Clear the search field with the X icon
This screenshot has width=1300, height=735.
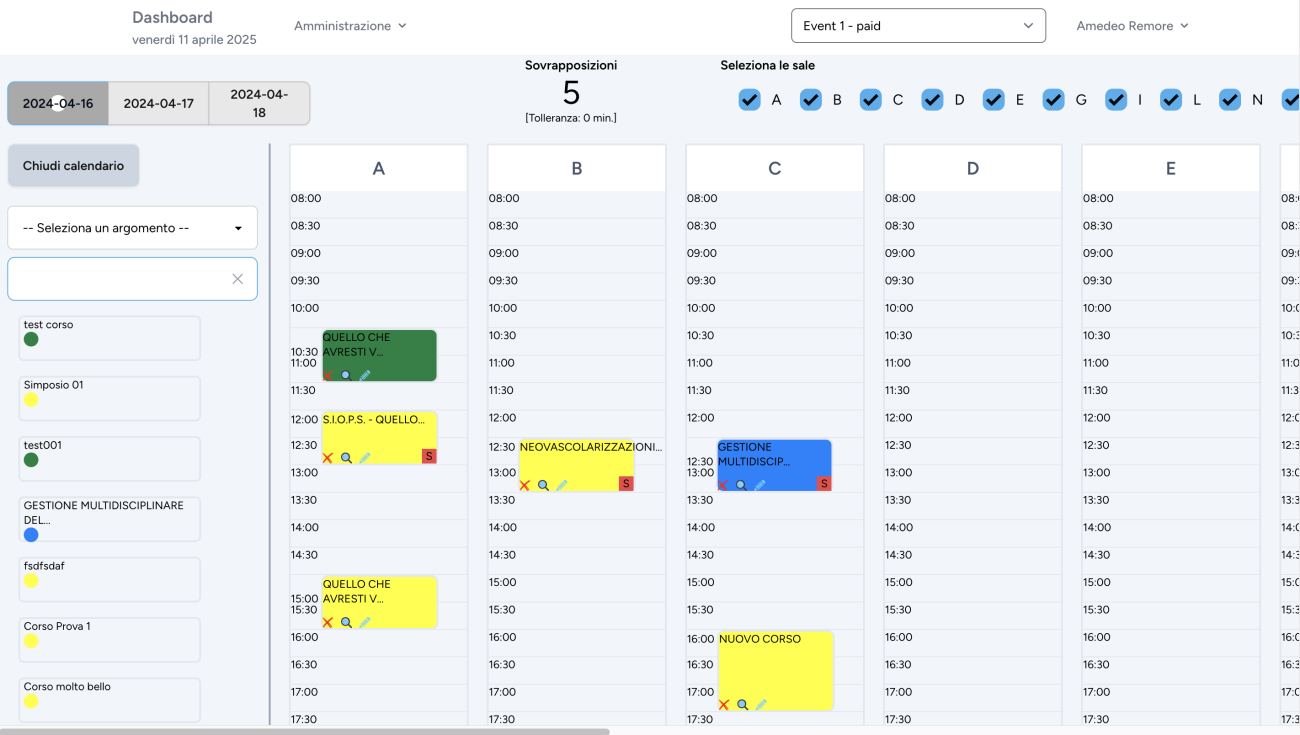pos(237,279)
